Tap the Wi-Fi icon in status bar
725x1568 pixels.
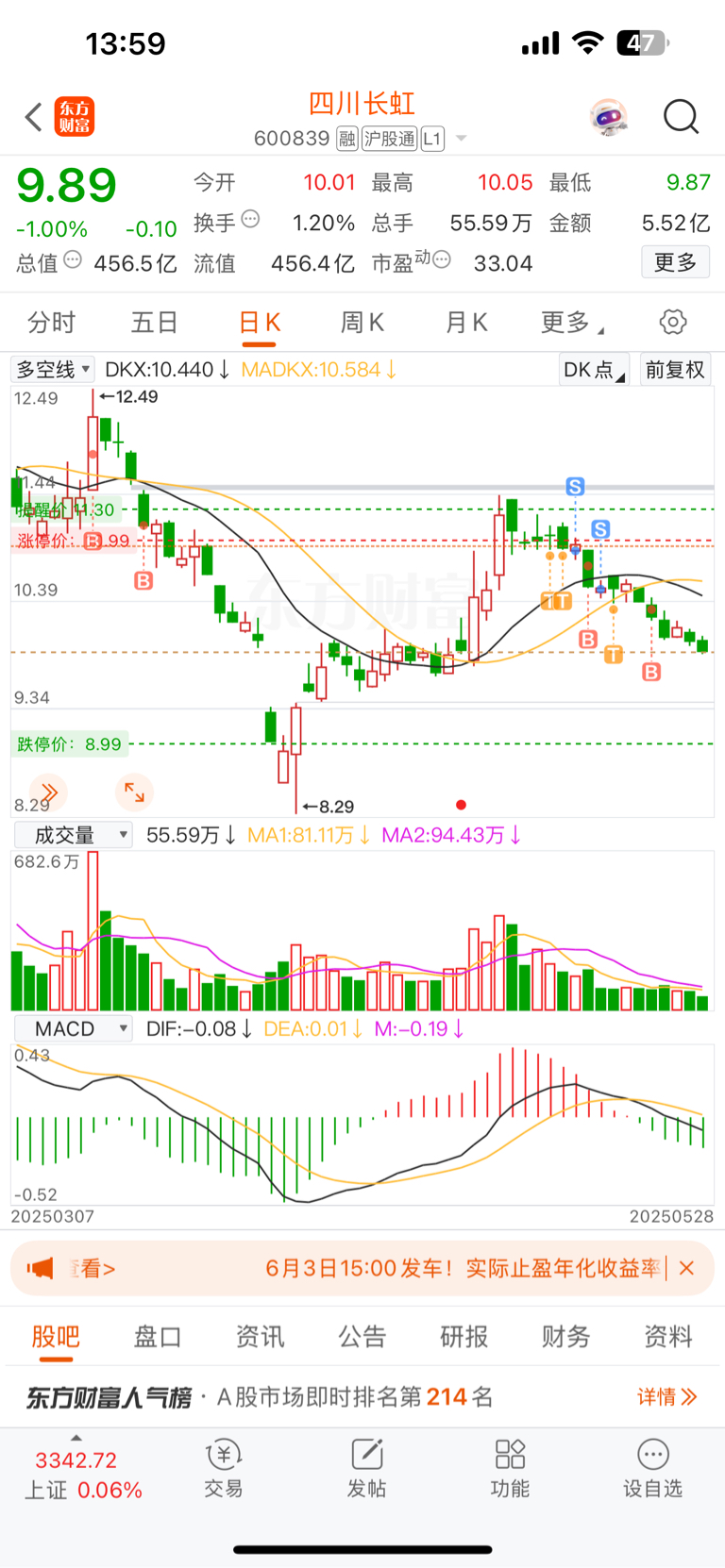point(588,42)
